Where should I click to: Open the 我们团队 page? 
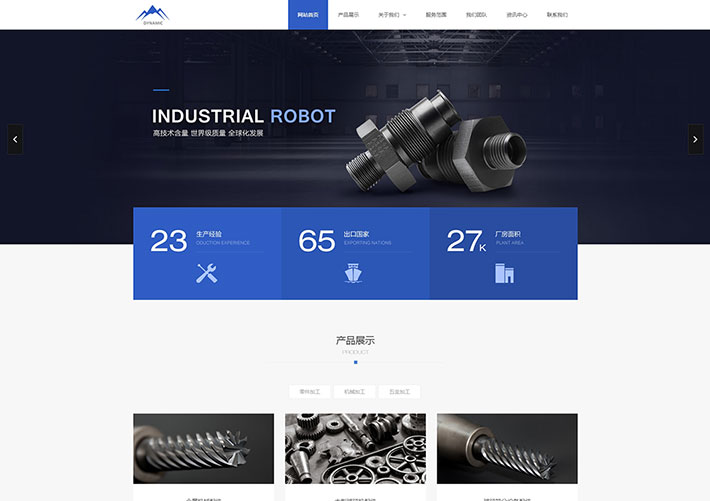[476, 15]
